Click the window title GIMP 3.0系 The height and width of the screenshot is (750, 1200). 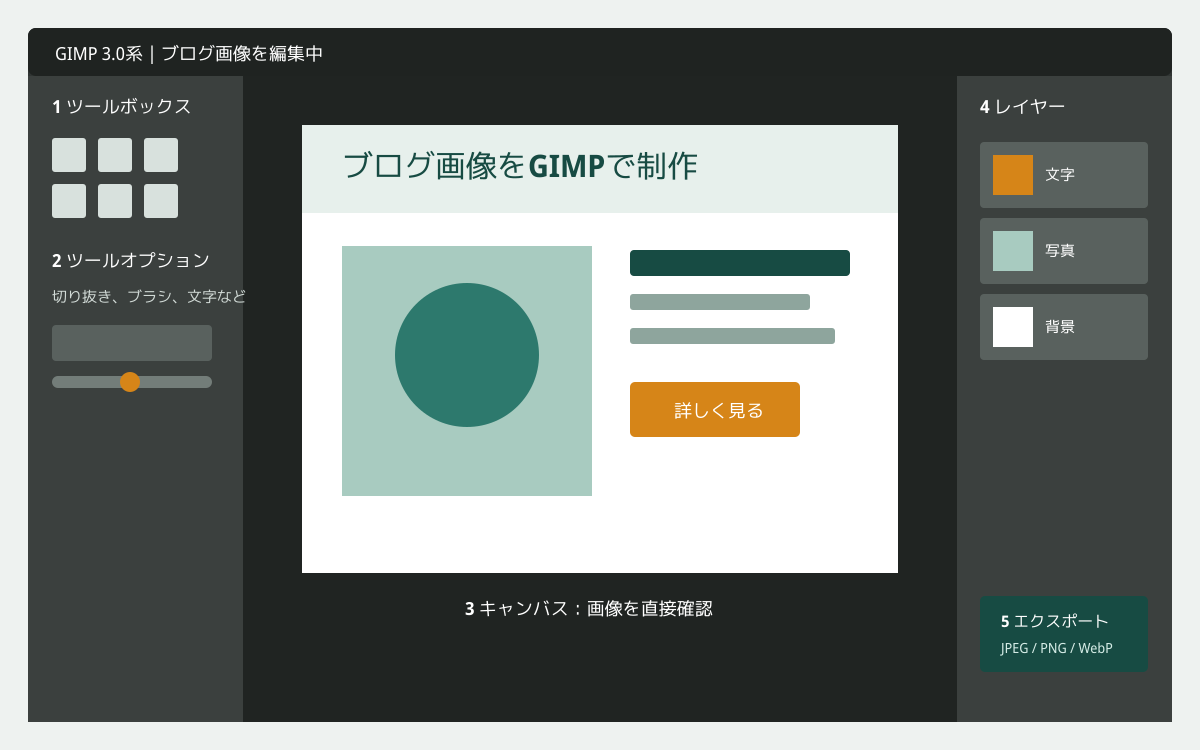click(99, 54)
